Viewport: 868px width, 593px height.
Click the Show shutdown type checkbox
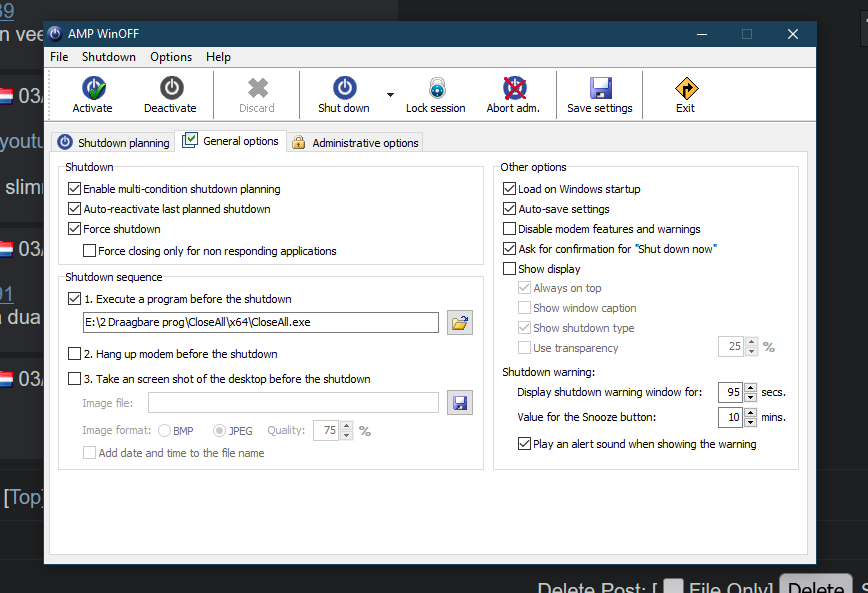[524, 327]
